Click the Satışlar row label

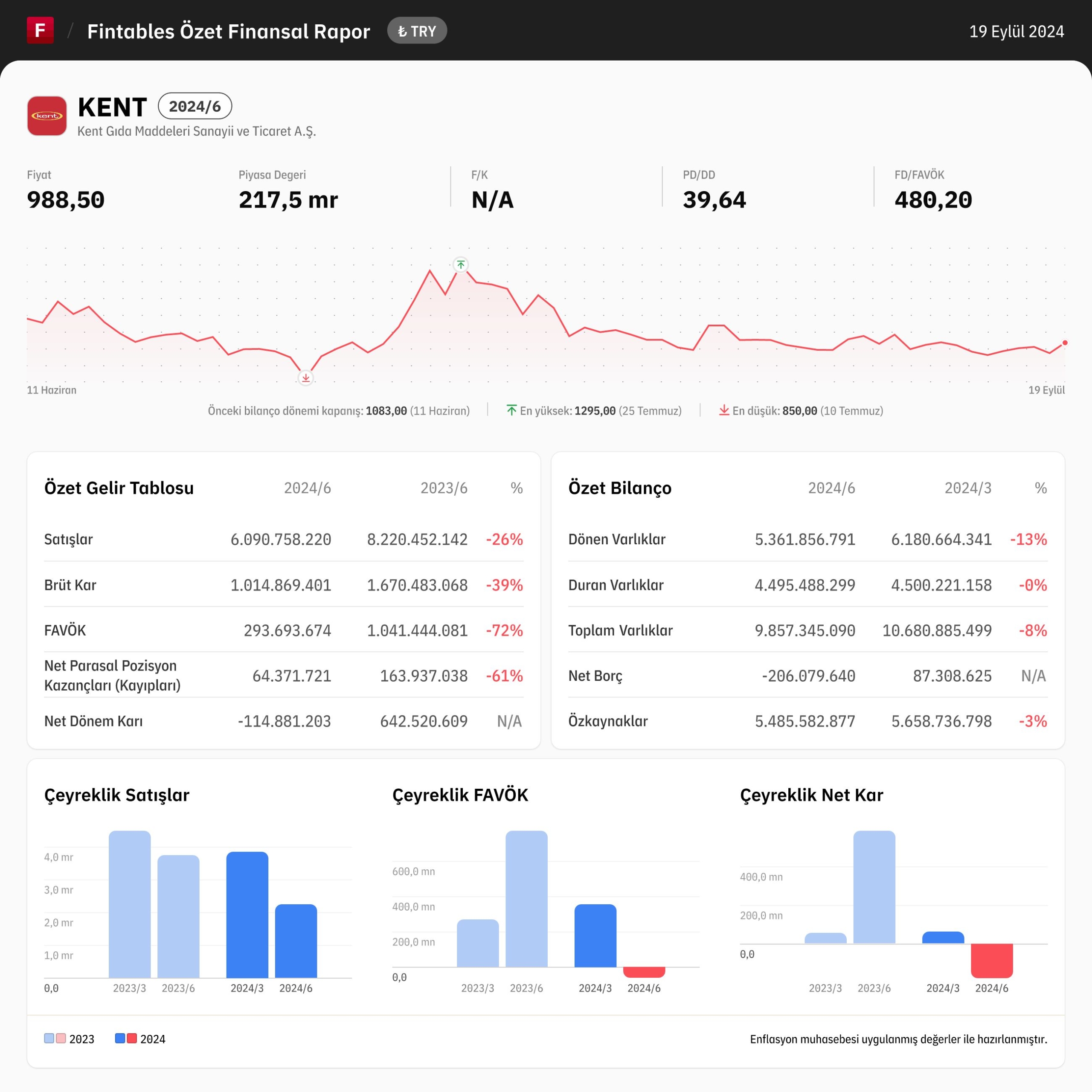(68, 539)
